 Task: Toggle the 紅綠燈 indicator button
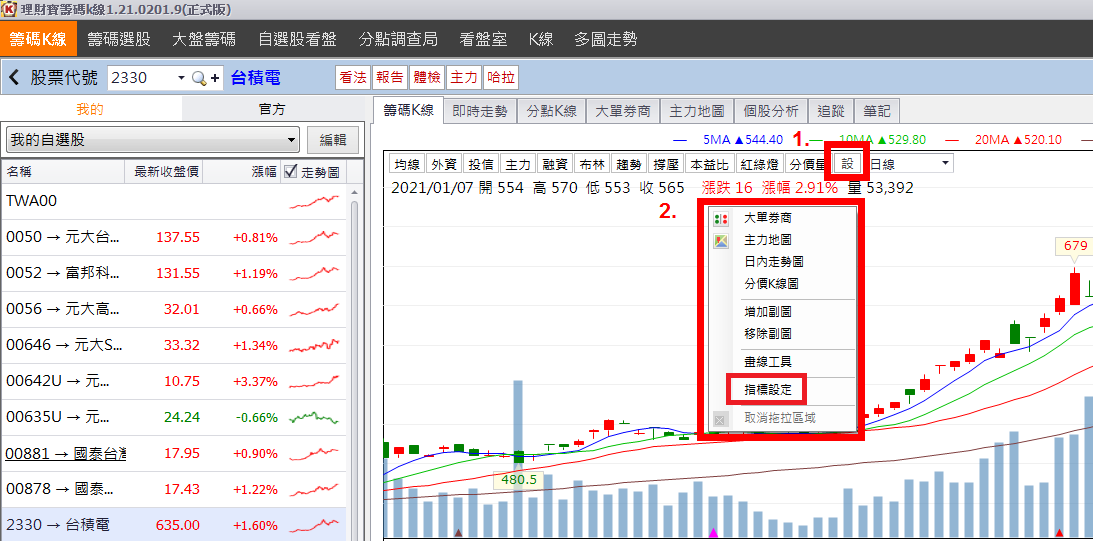(759, 164)
